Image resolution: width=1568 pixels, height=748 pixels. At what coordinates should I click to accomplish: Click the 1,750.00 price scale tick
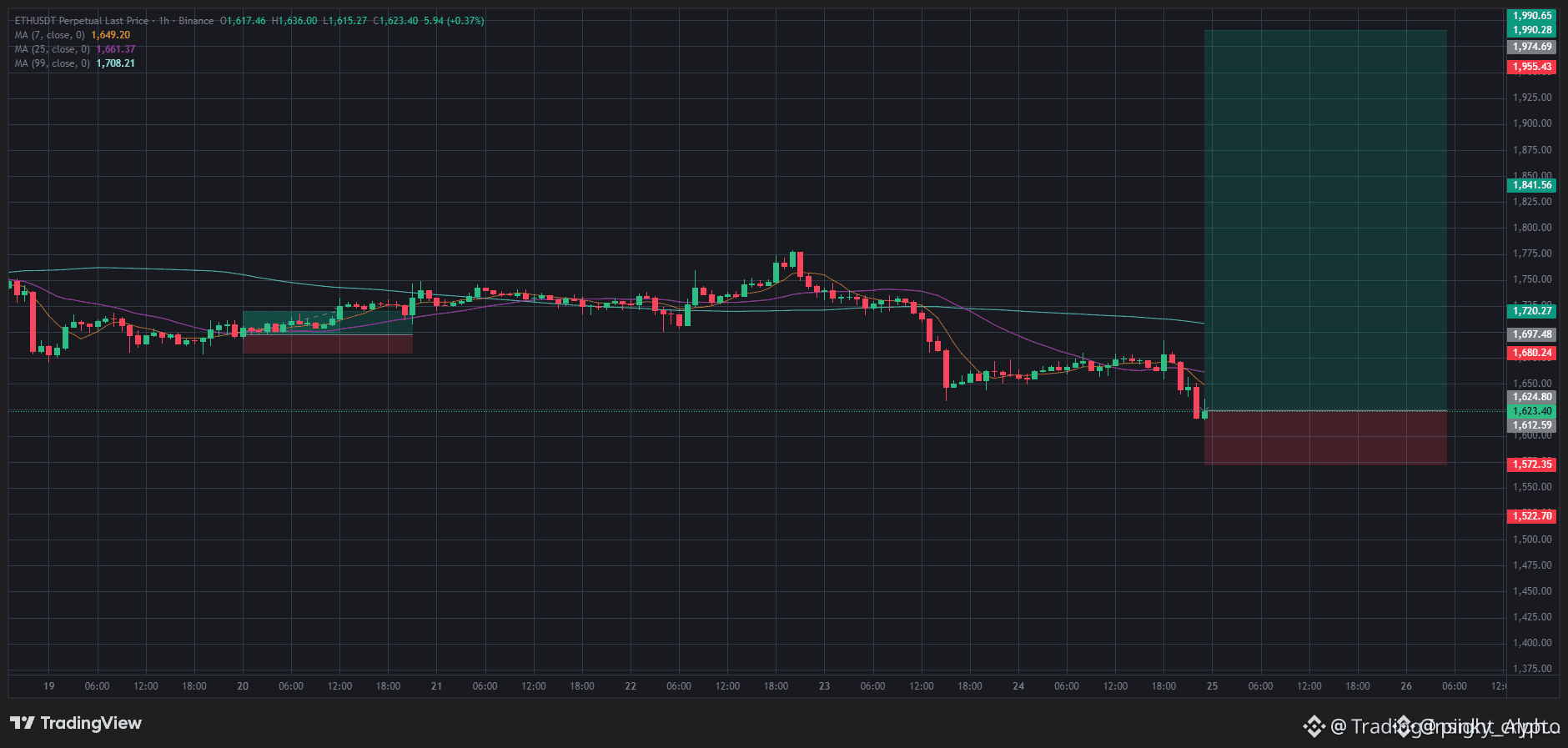tap(1532, 279)
